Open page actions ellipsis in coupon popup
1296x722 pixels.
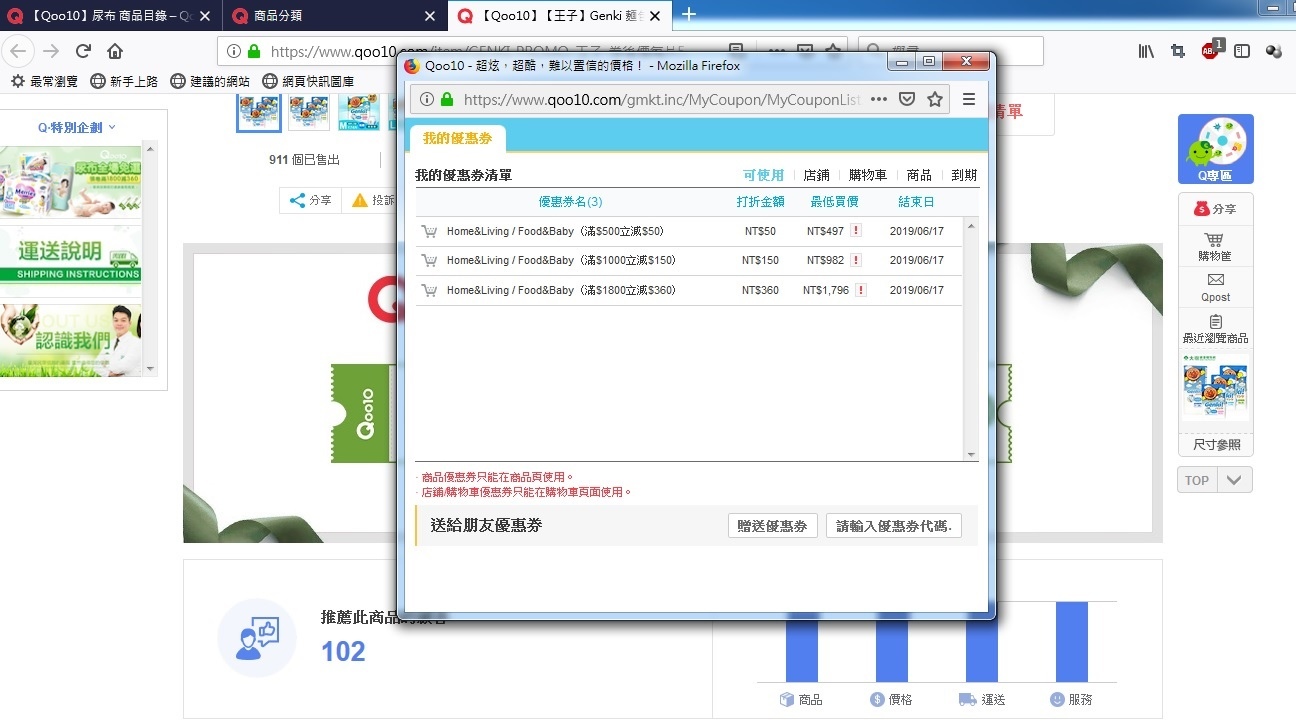click(x=879, y=99)
